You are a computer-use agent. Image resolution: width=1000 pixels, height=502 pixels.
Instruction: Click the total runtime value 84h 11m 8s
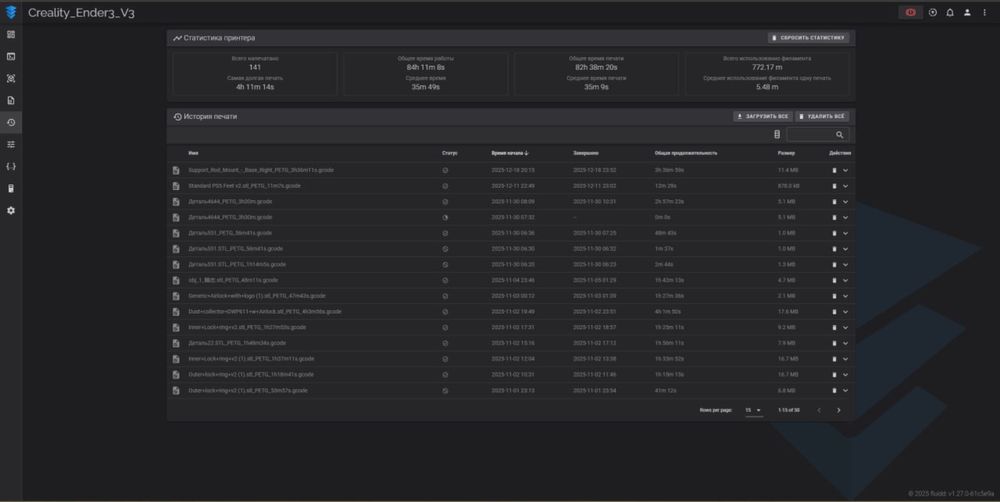pyautogui.click(x=425, y=68)
